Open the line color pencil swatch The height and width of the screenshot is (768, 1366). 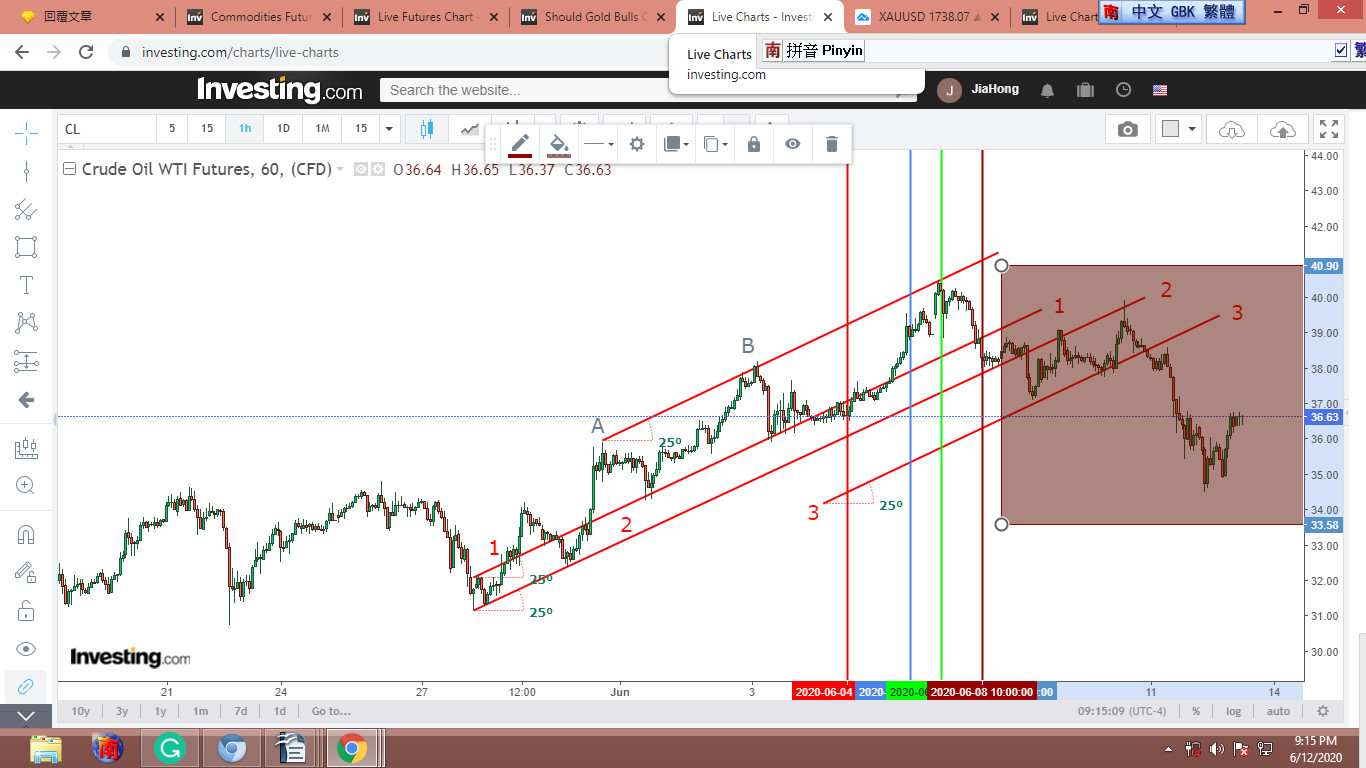tap(520, 144)
